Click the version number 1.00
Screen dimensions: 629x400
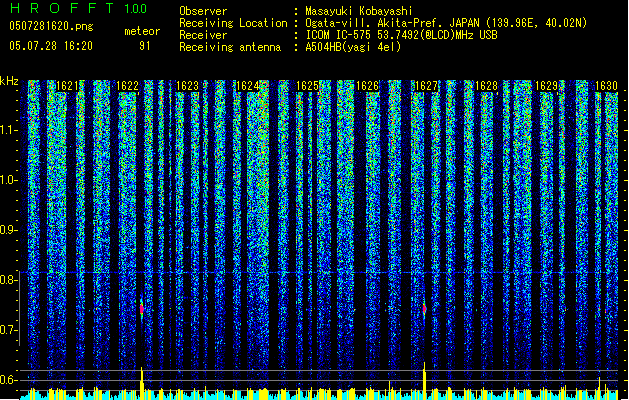pyautogui.click(x=135, y=8)
